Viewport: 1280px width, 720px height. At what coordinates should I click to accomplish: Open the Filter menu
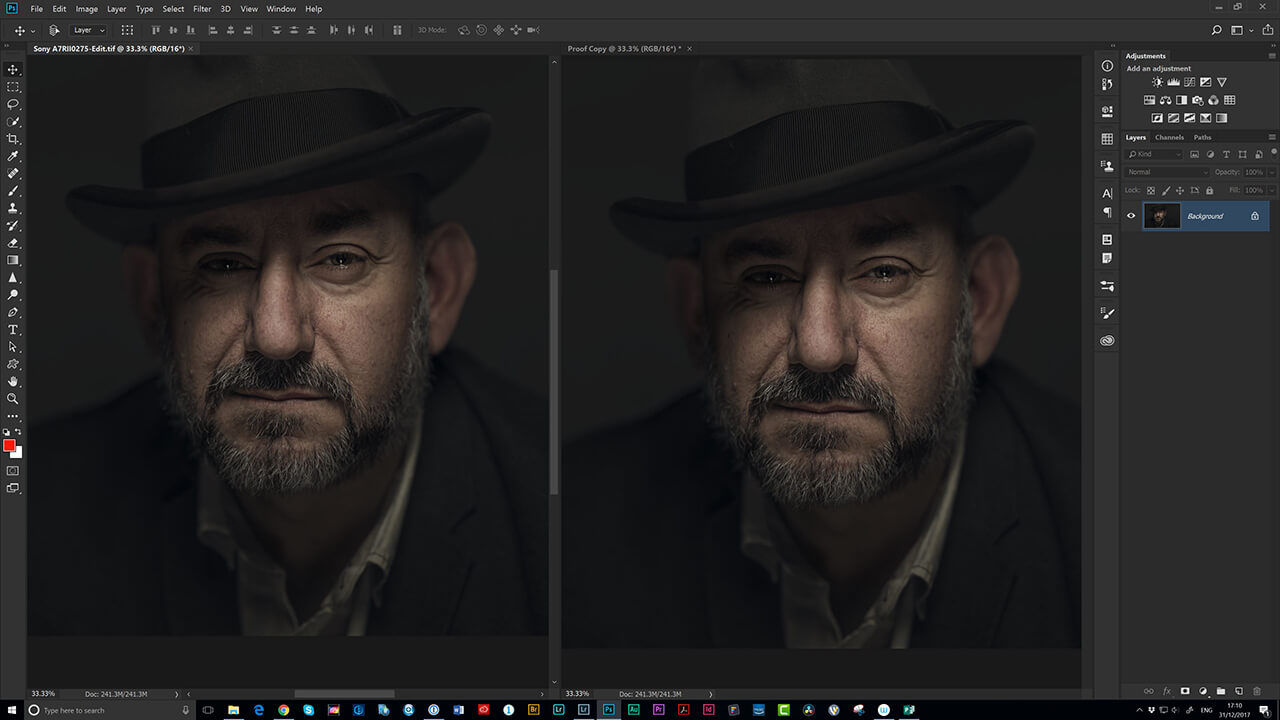[202, 9]
